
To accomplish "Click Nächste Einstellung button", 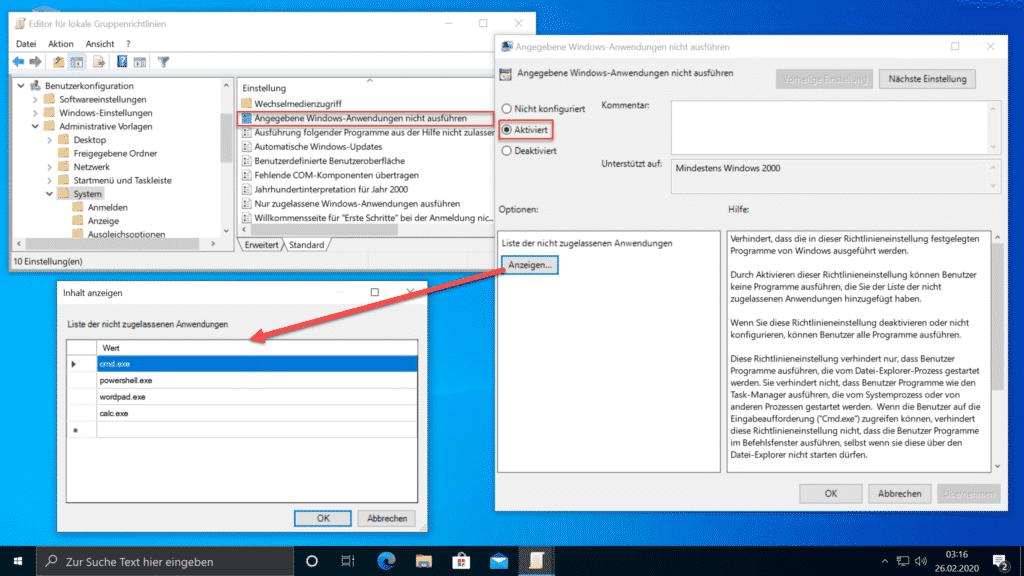I will 927,79.
